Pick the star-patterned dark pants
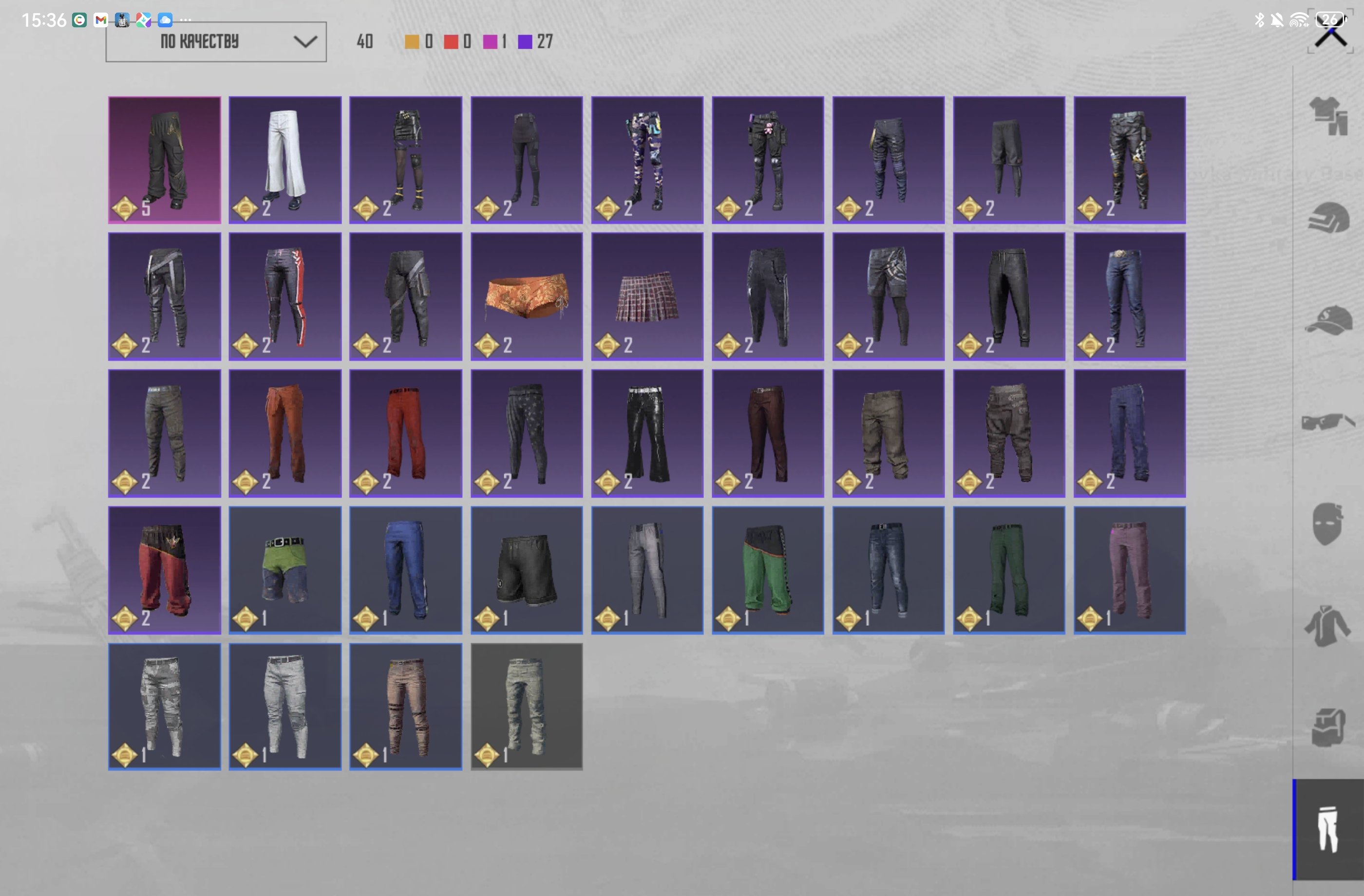Viewport: 1364px width, 896px height. click(527, 433)
